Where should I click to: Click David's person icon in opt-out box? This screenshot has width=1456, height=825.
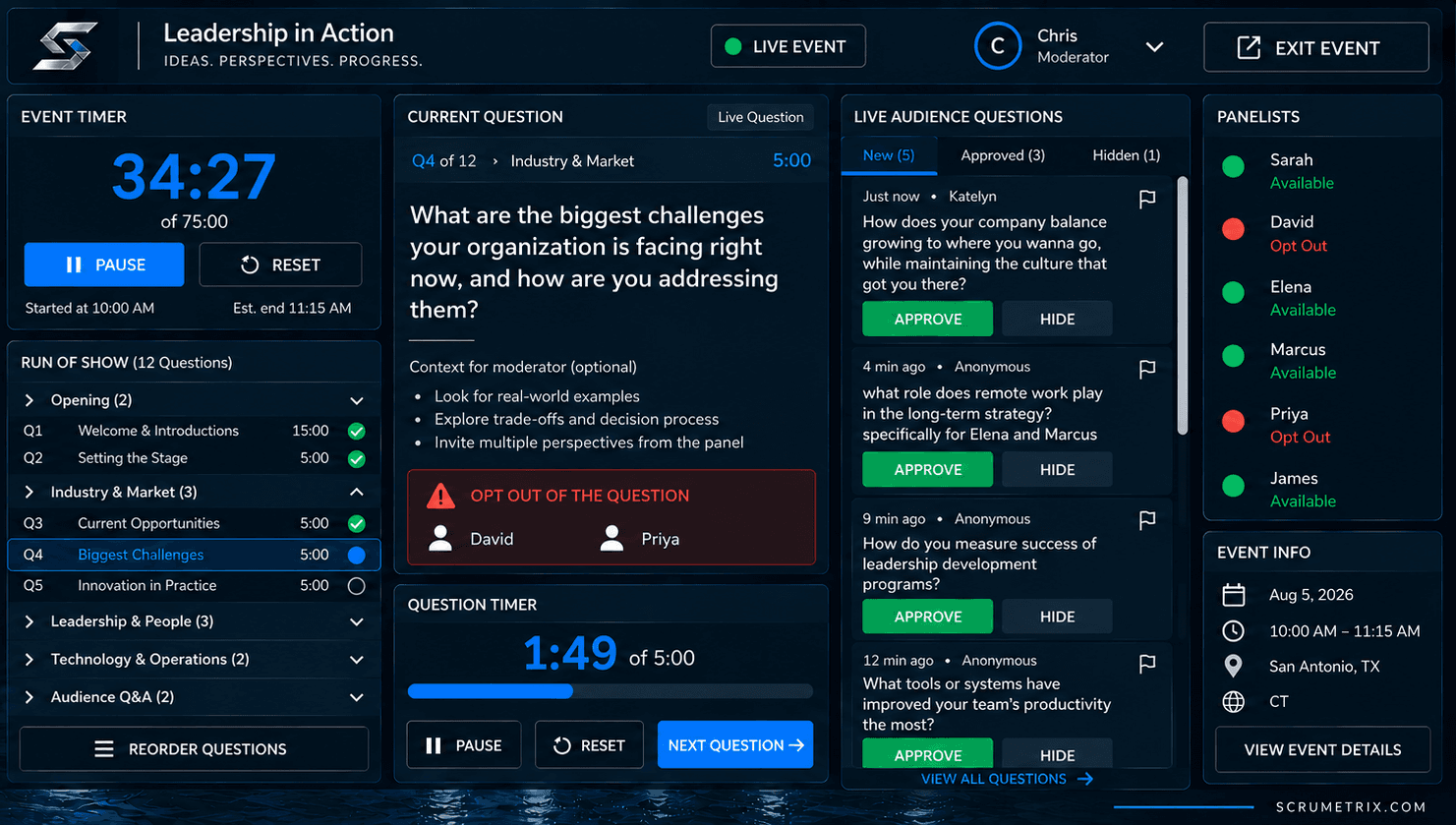click(441, 538)
